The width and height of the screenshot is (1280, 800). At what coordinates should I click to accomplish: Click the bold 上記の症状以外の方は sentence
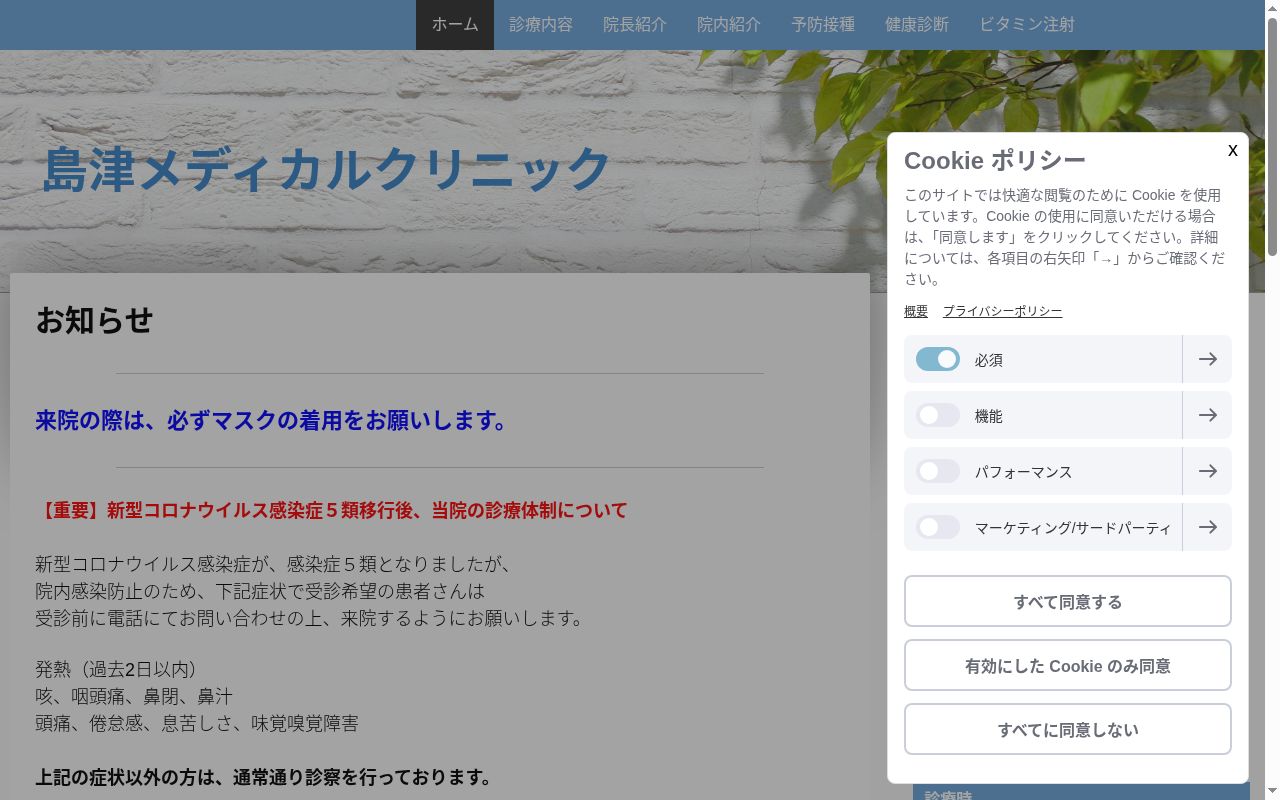click(x=265, y=777)
